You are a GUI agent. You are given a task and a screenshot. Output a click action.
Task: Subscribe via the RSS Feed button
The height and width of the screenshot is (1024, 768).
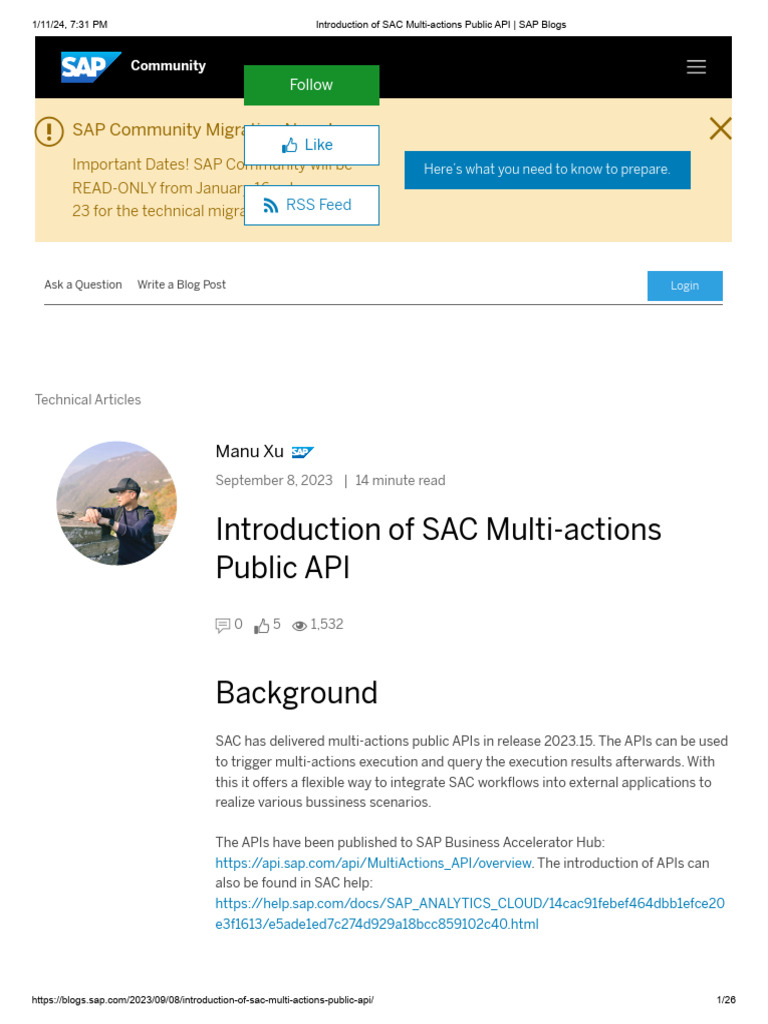(311, 205)
